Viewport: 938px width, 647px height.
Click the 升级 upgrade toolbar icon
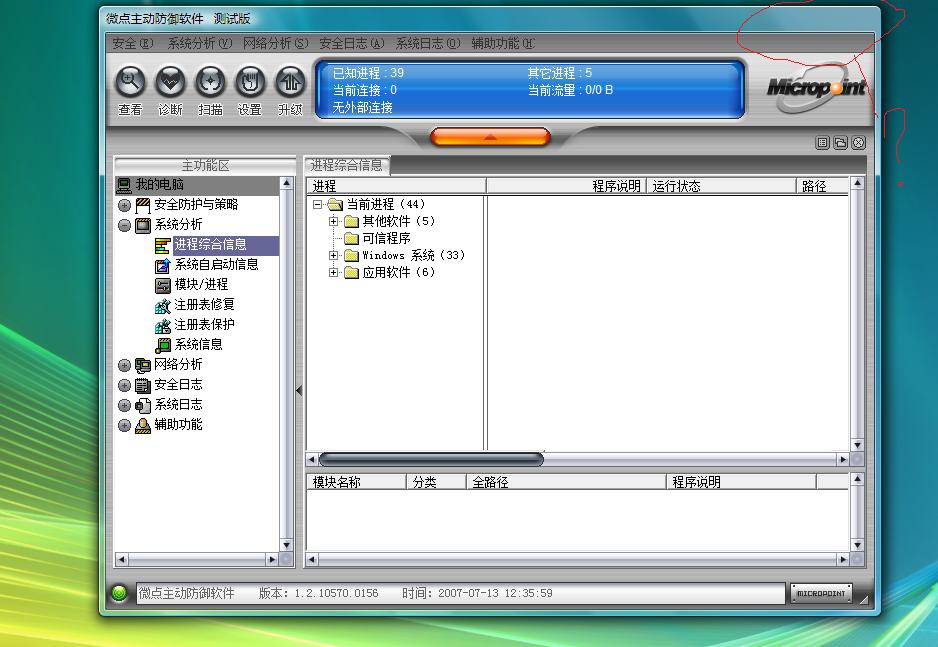290,83
